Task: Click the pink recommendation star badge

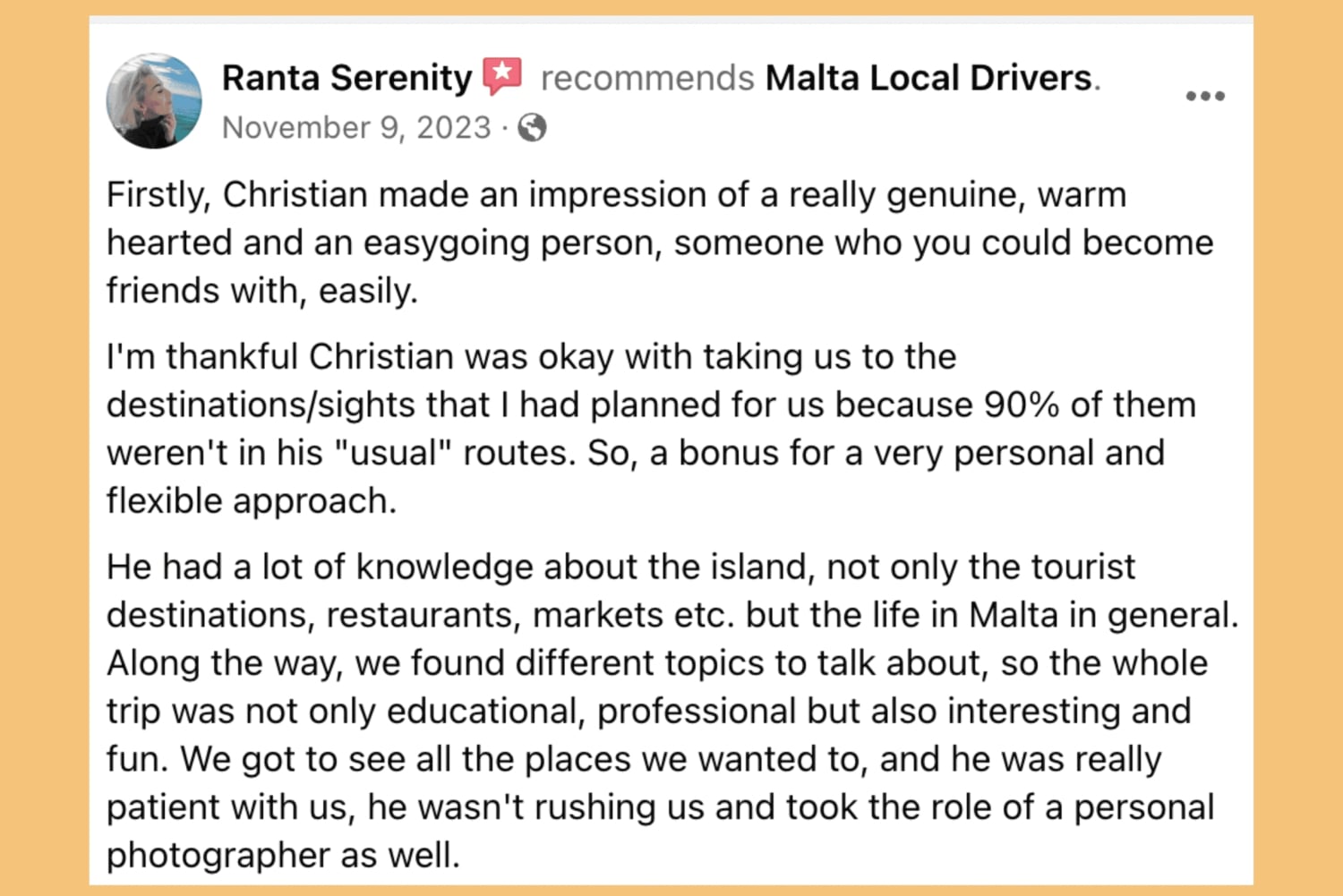Action: tap(503, 76)
